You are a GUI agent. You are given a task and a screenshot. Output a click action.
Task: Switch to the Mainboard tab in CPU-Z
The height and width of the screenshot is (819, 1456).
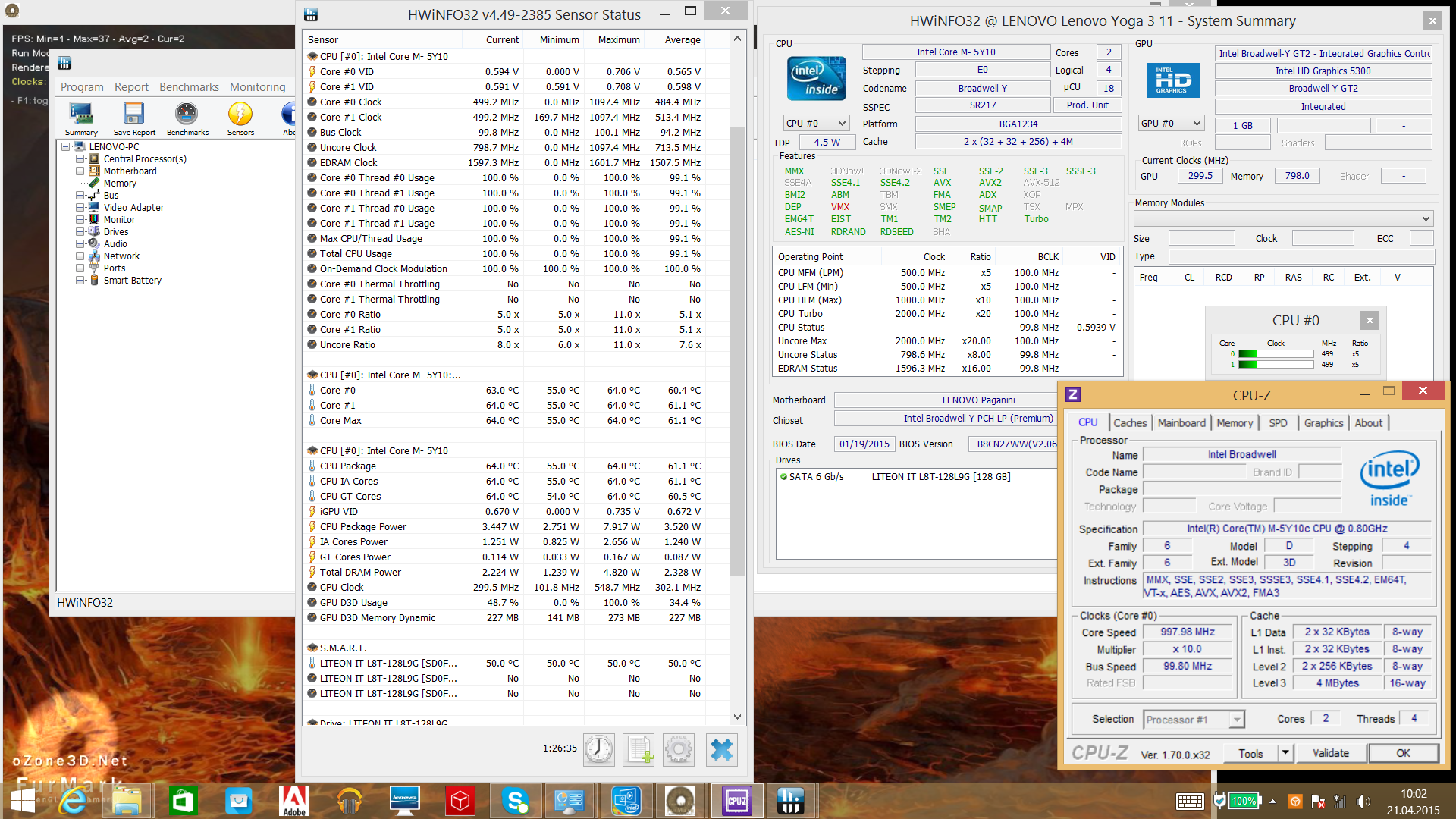[x=1181, y=423]
